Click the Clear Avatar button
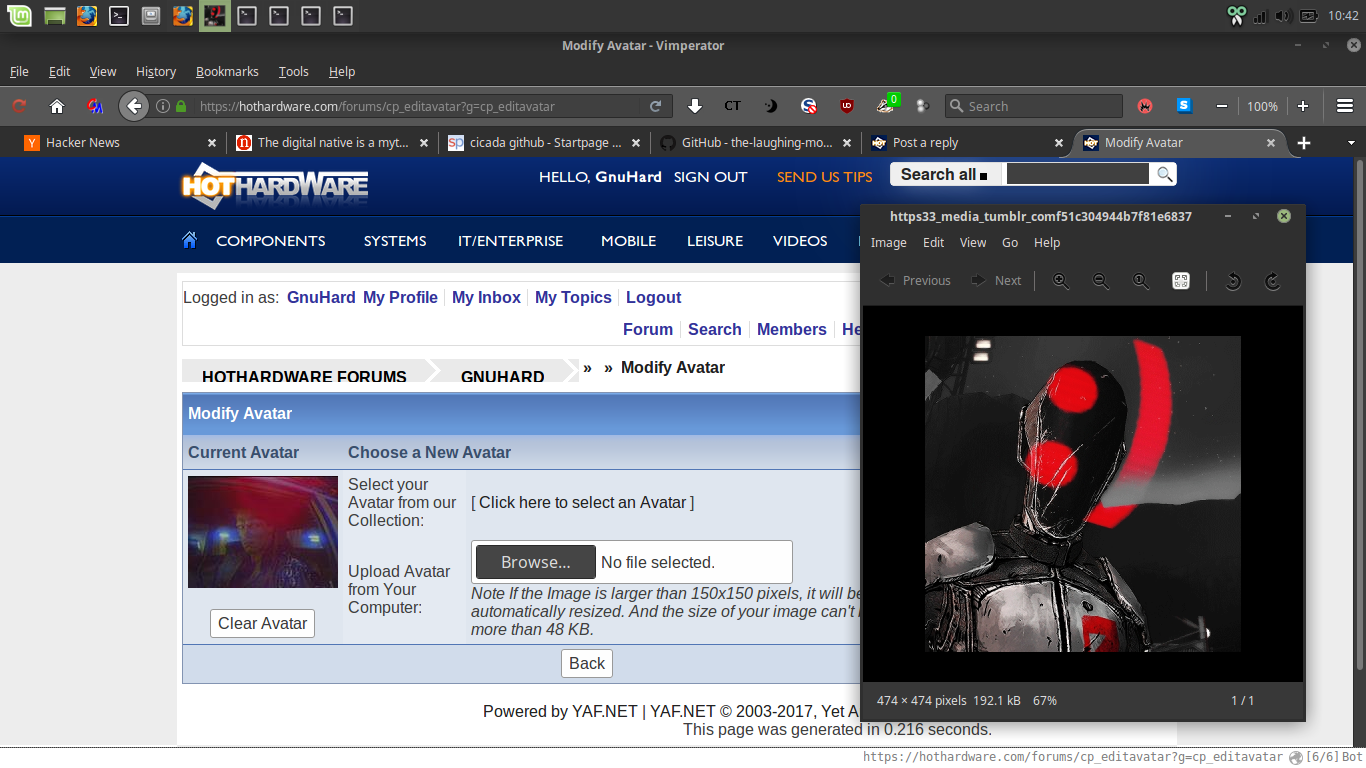This screenshot has width=1366, height=768. 262,623
